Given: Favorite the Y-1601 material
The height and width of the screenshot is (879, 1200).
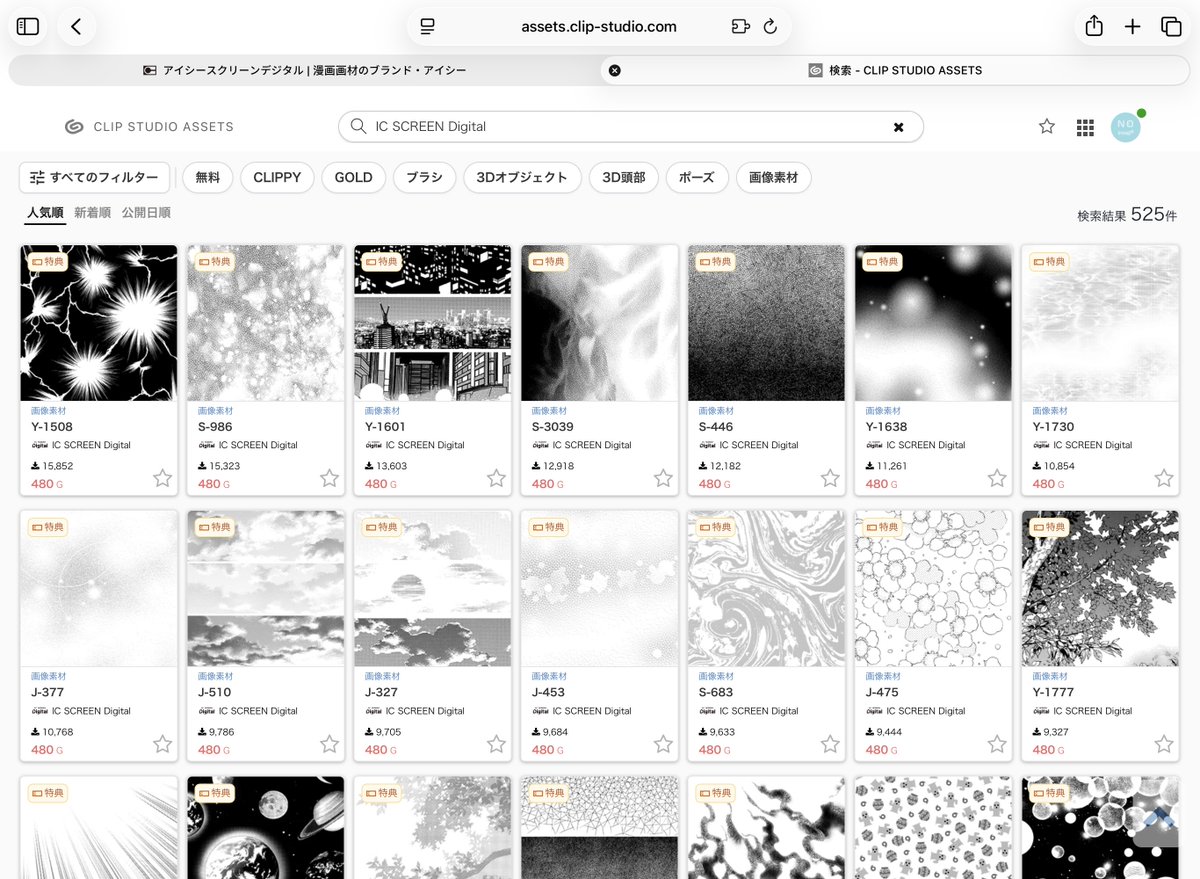Looking at the screenshot, I should (497, 478).
